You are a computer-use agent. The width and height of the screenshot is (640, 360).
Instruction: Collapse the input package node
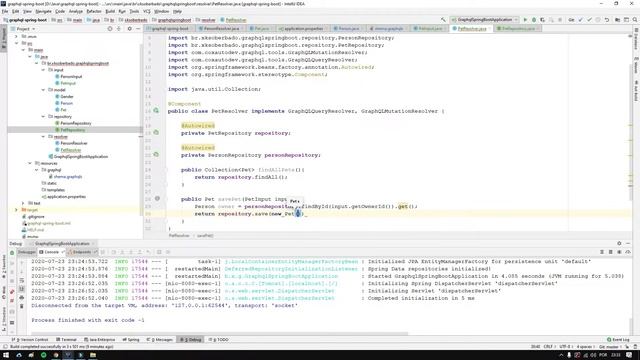click(43, 70)
